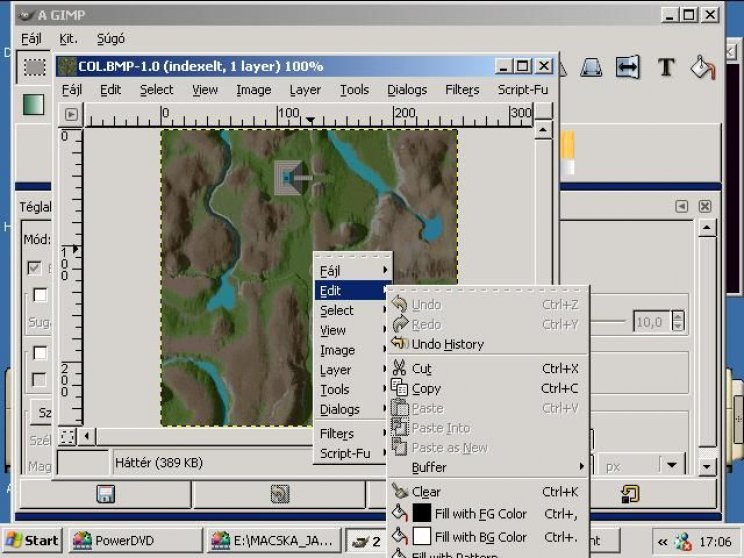This screenshot has height=558, width=744.
Task: Open the Image submenu in context menu
Action: [353, 350]
